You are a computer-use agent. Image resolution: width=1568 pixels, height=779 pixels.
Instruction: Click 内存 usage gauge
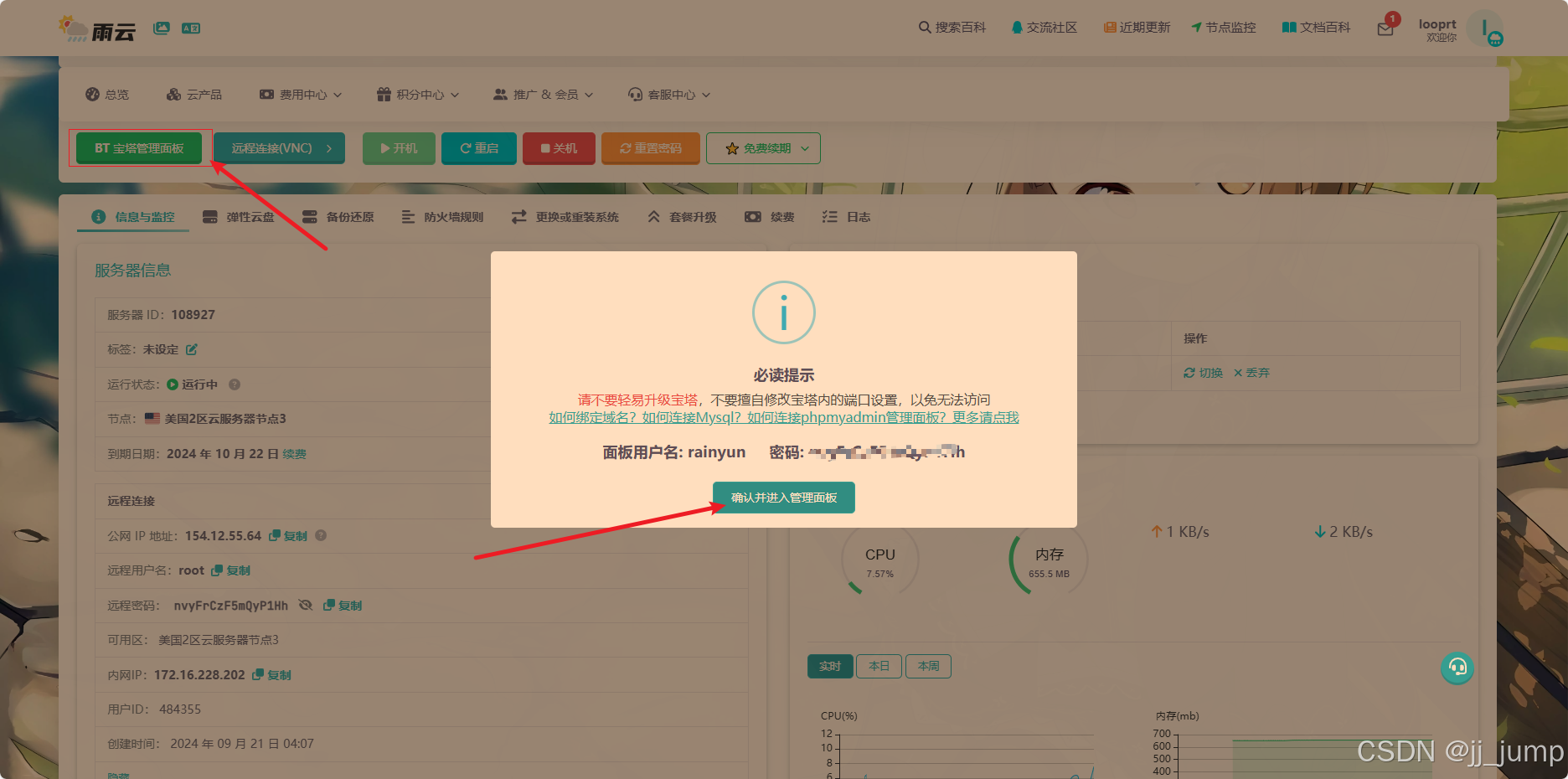pyautogui.click(x=1049, y=561)
